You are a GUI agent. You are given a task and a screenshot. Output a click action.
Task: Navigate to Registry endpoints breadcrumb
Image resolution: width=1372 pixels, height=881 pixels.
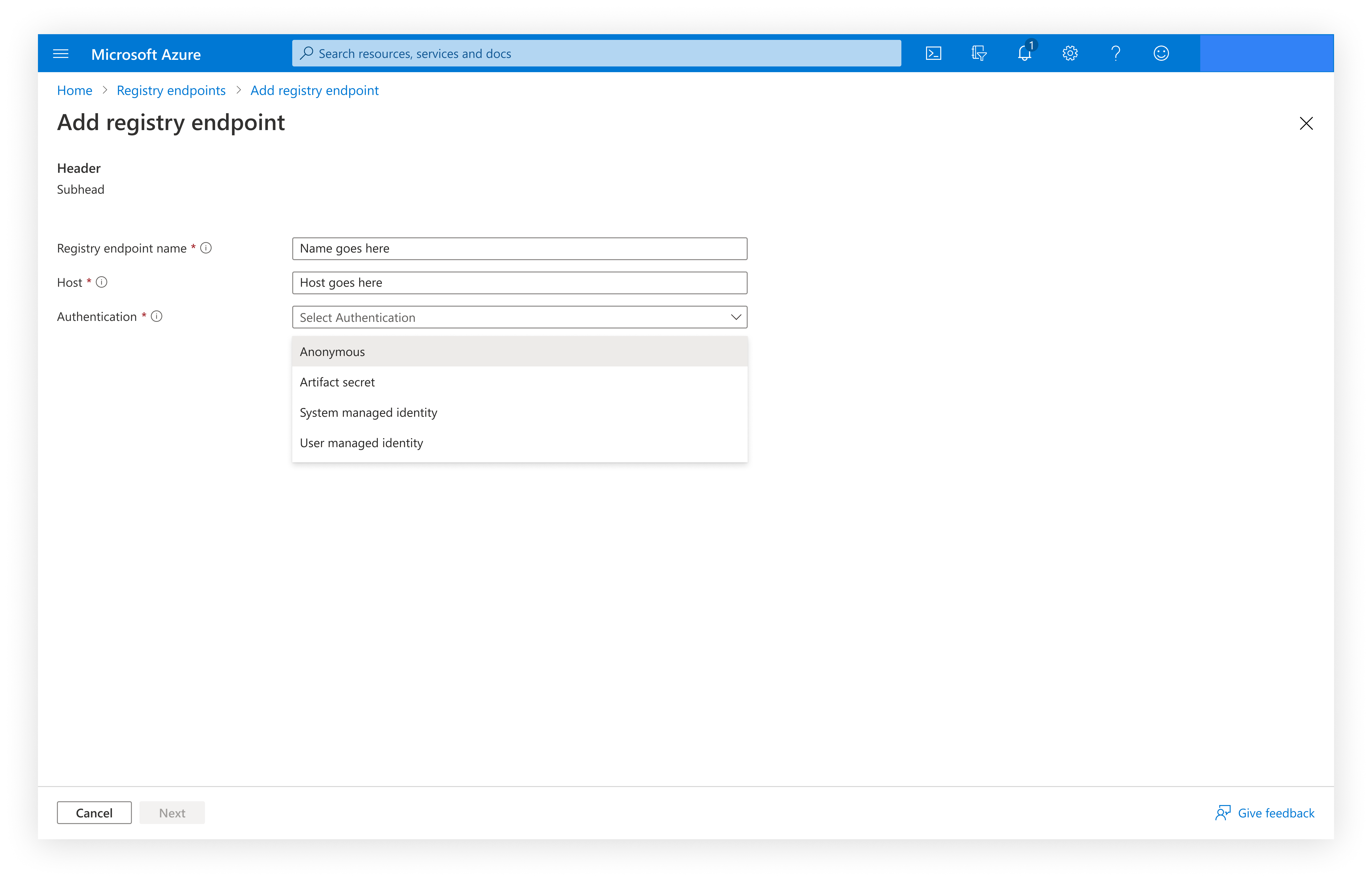(x=171, y=90)
